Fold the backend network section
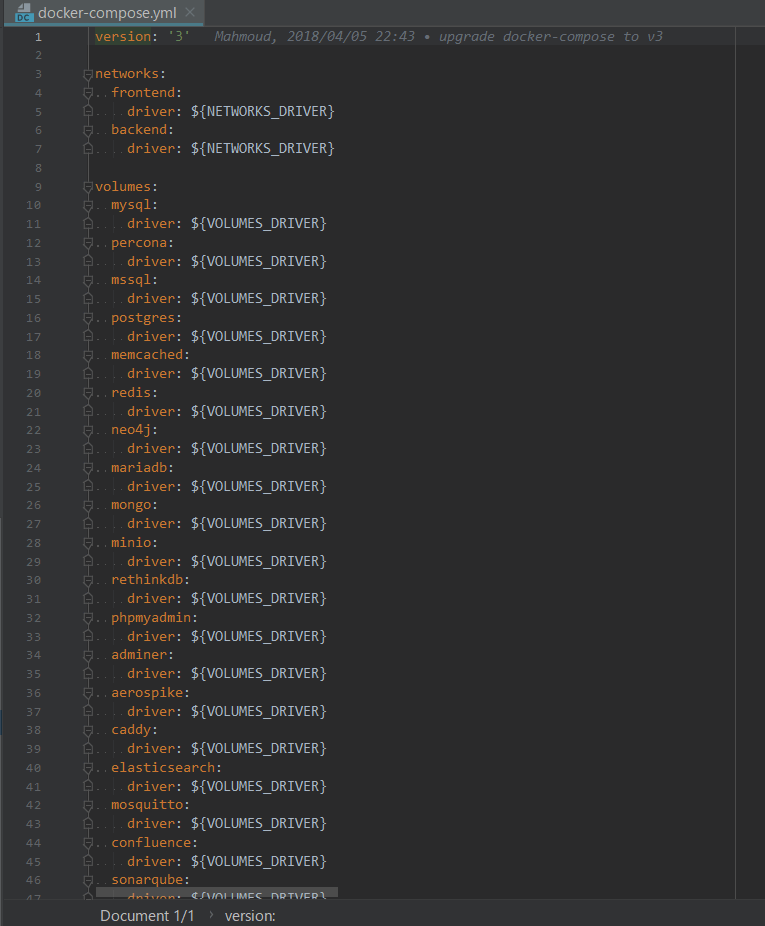Screen dimensions: 765x926 click(88, 130)
